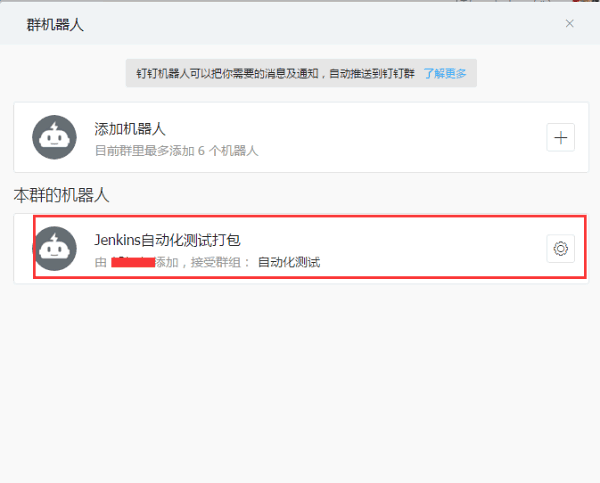The width and height of the screenshot is (600, 483).
Task: Open settings gear for Jenkins robot
Action: [560, 249]
